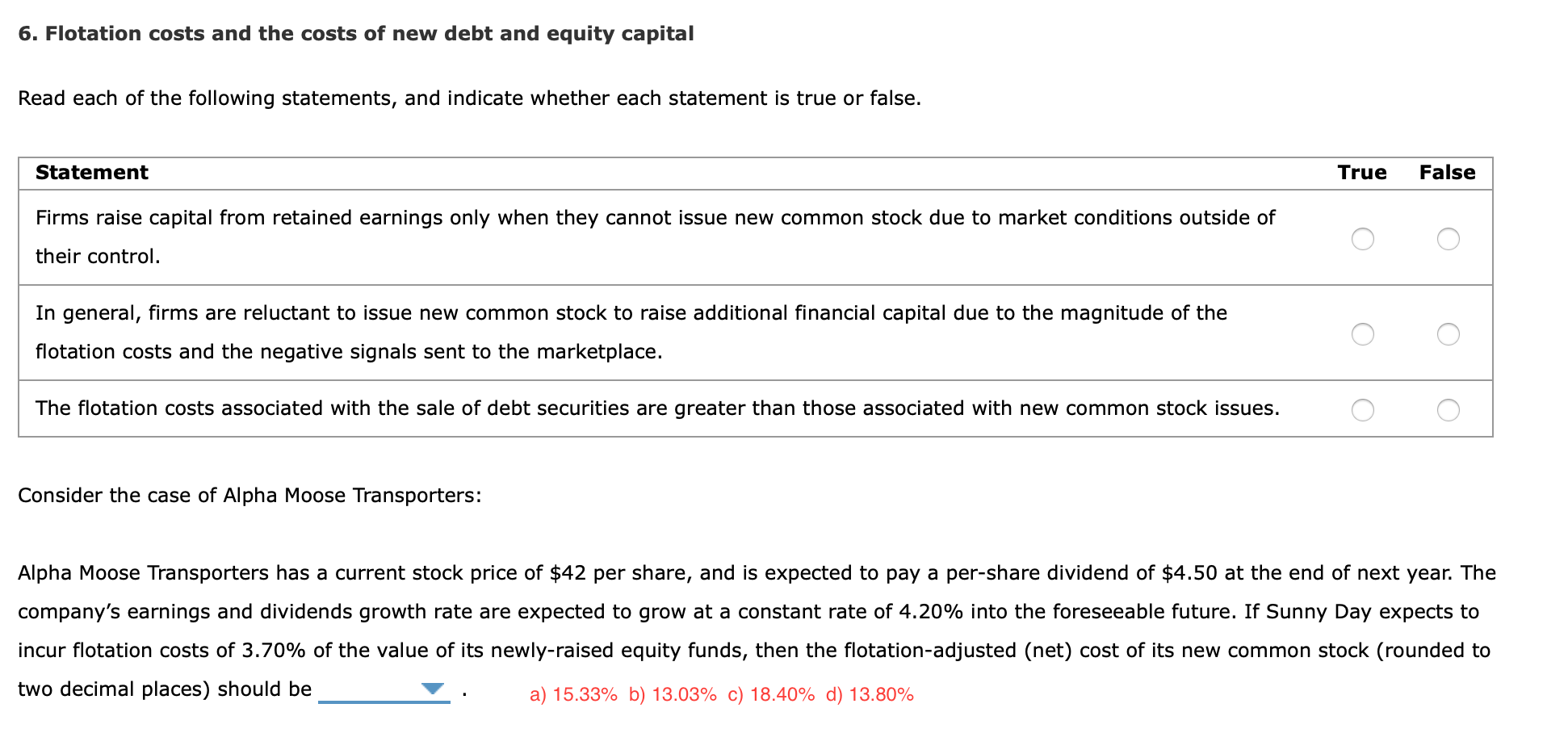The width and height of the screenshot is (1568, 754).
Task: Mark False for the flotation costs reluctance statement
Action: (x=1449, y=333)
